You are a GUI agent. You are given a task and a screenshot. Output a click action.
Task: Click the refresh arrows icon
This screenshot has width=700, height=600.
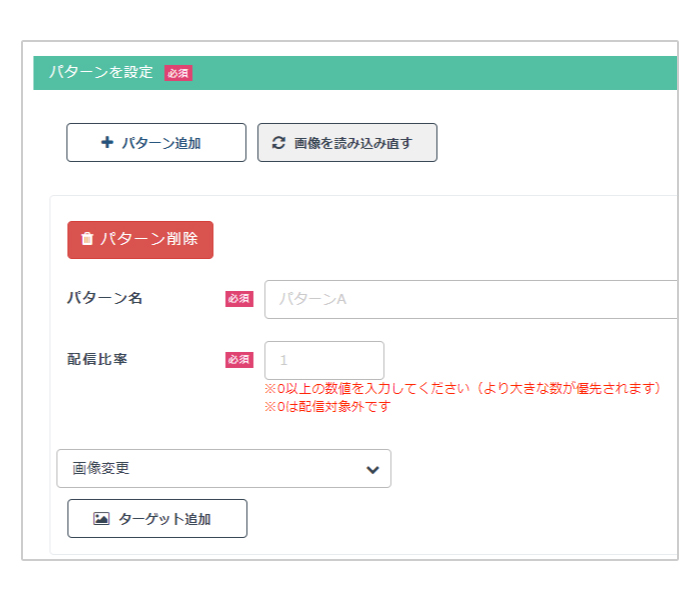(279, 143)
